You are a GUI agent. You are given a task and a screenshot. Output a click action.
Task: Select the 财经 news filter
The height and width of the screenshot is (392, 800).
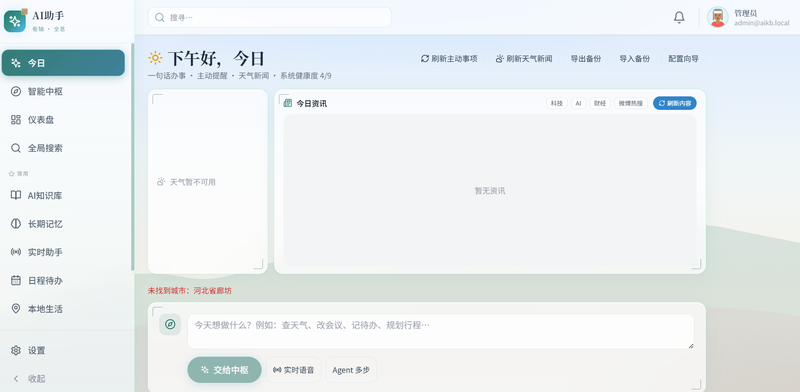pyautogui.click(x=599, y=103)
